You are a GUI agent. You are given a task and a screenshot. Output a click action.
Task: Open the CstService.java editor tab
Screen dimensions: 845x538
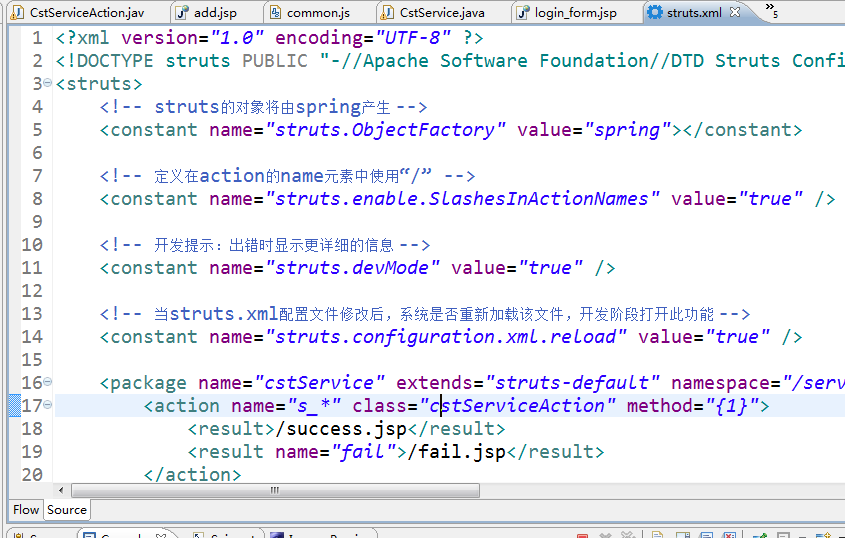click(x=434, y=12)
